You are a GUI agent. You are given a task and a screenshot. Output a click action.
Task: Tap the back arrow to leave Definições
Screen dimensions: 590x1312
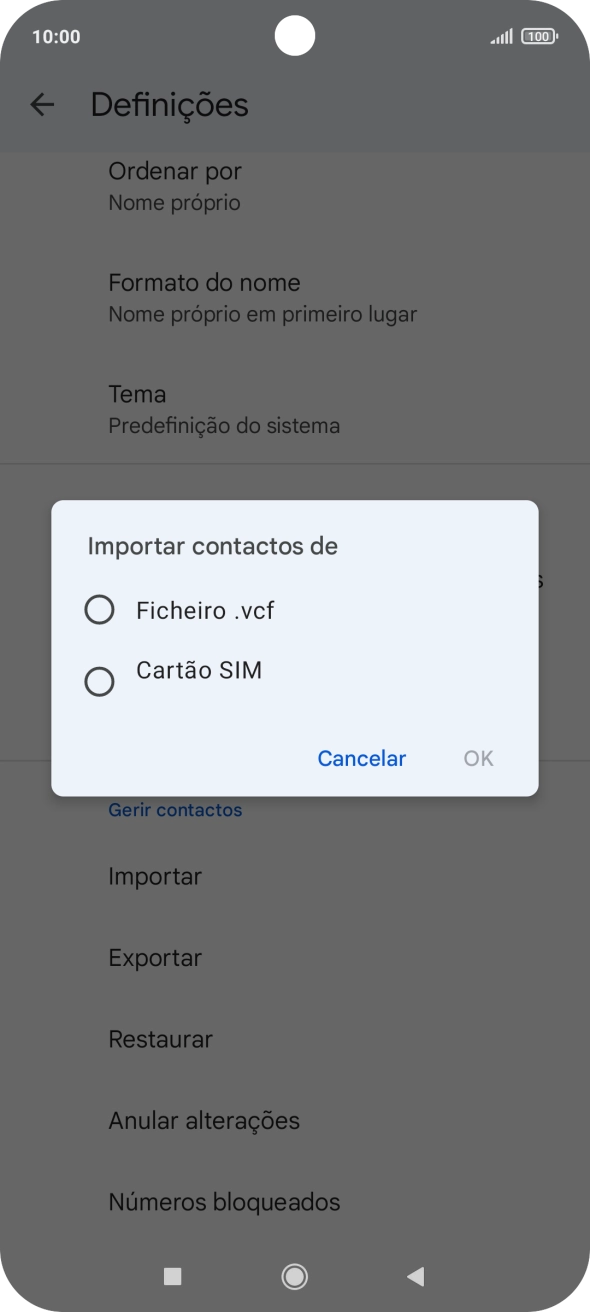pos(42,104)
